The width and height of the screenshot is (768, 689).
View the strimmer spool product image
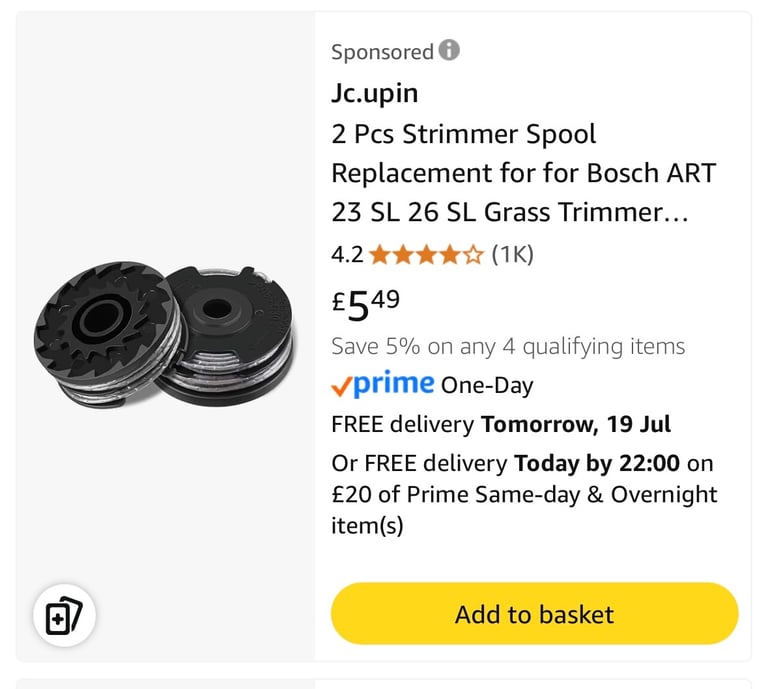(x=164, y=334)
